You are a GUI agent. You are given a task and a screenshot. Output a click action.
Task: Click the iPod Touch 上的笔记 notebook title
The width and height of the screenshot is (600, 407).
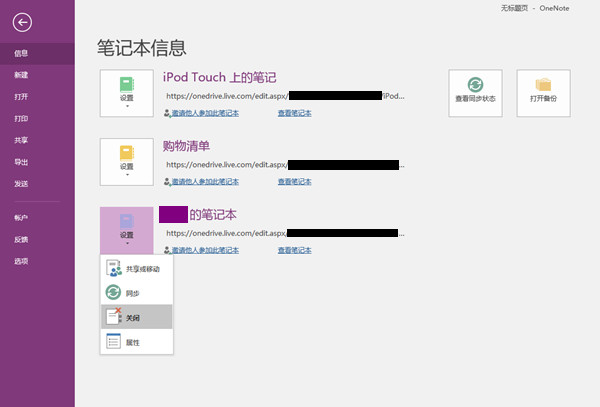(220, 77)
